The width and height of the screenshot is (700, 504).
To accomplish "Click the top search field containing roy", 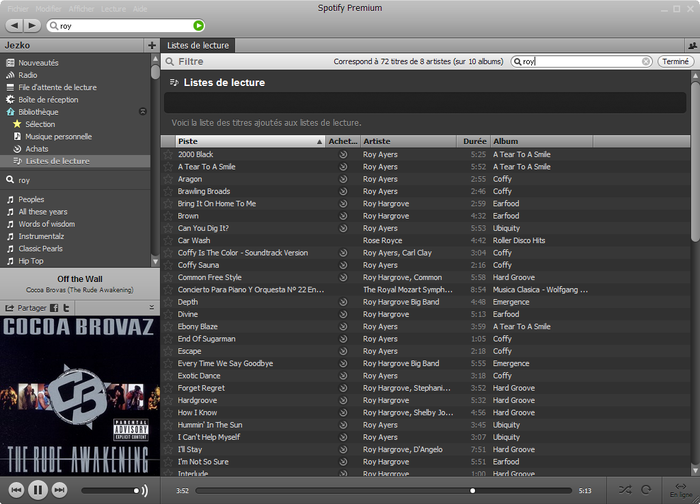I will [126, 26].
